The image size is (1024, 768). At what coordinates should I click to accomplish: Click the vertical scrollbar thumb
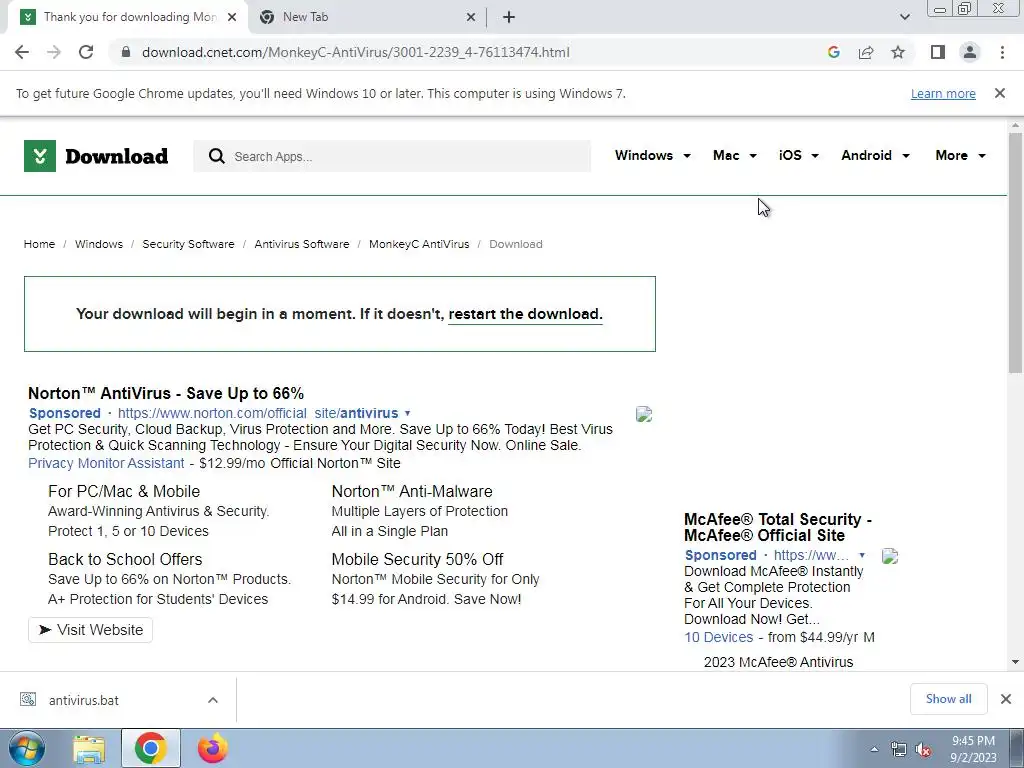[x=1016, y=253]
